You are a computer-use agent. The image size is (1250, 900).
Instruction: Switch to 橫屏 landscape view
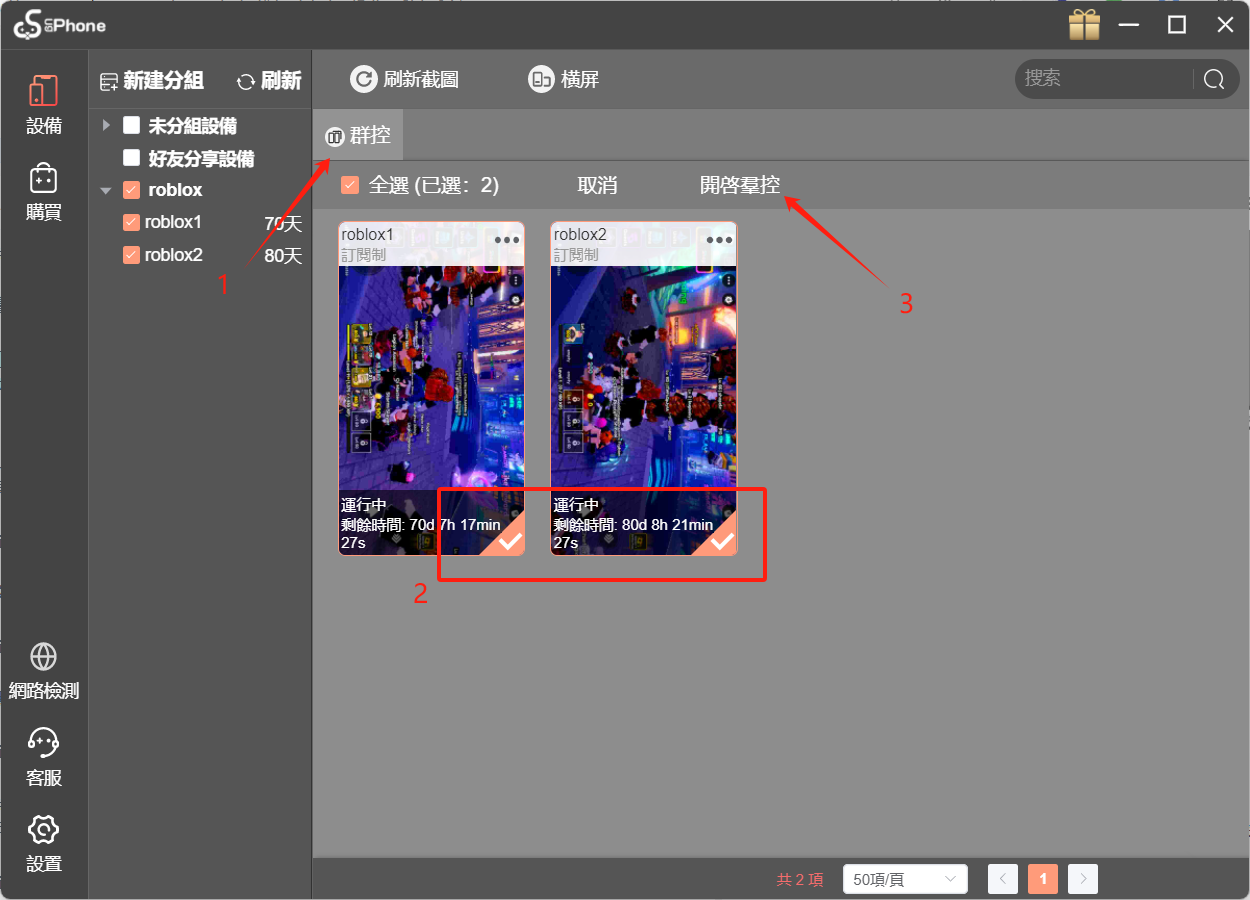(564, 80)
